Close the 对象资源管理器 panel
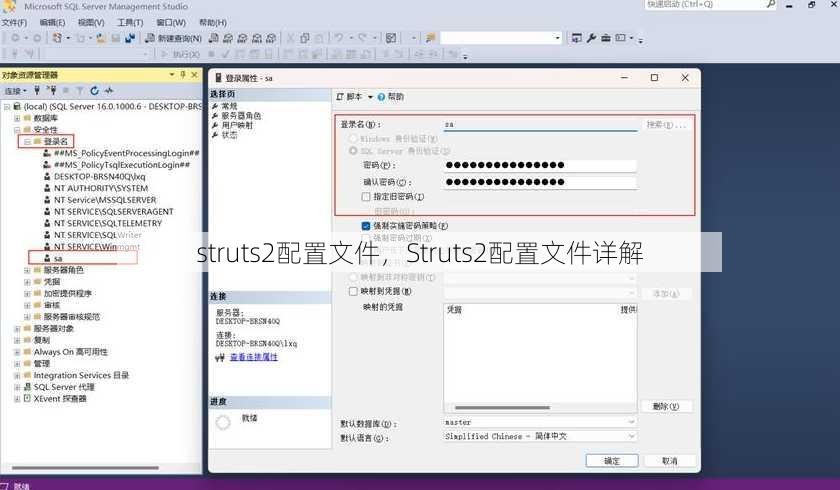 pyautogui.click(x=194, y=74)
